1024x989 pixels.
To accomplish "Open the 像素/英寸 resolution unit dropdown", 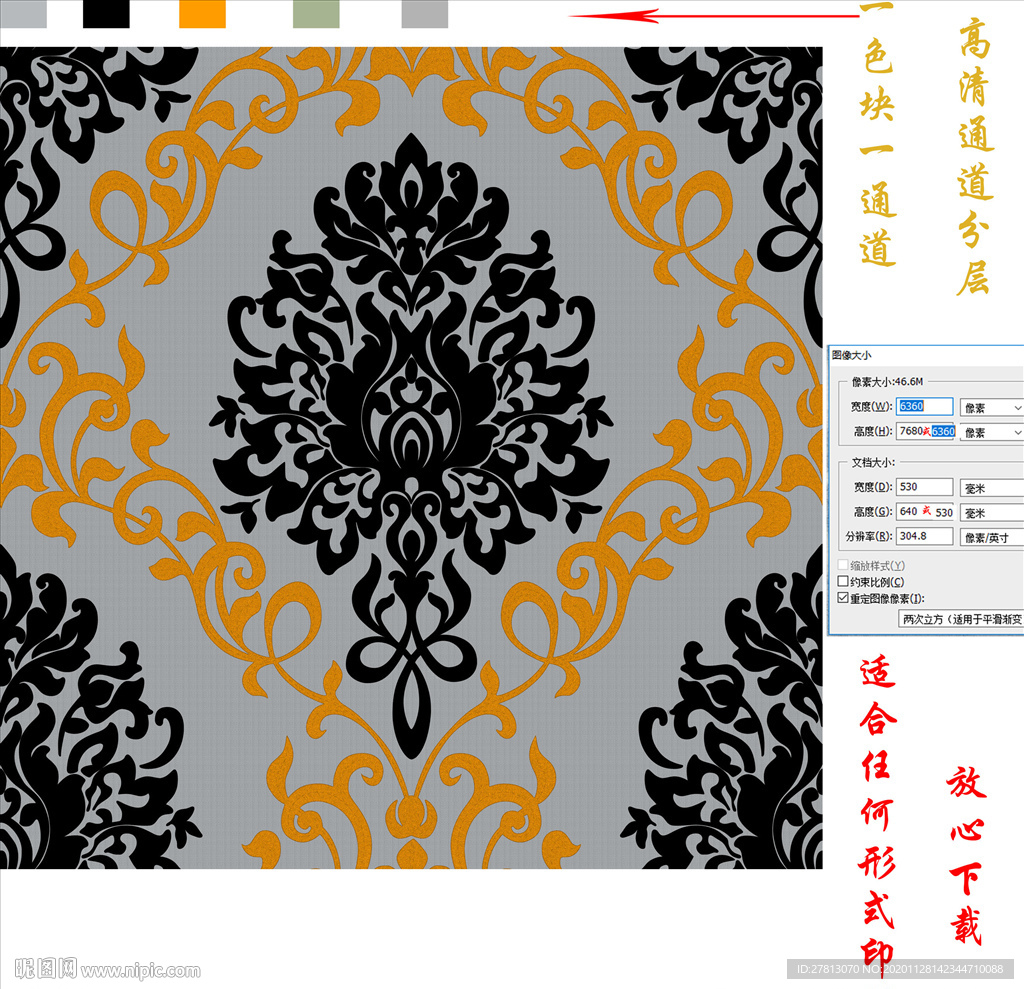I will pyautogui.click(x=991, y=538).
